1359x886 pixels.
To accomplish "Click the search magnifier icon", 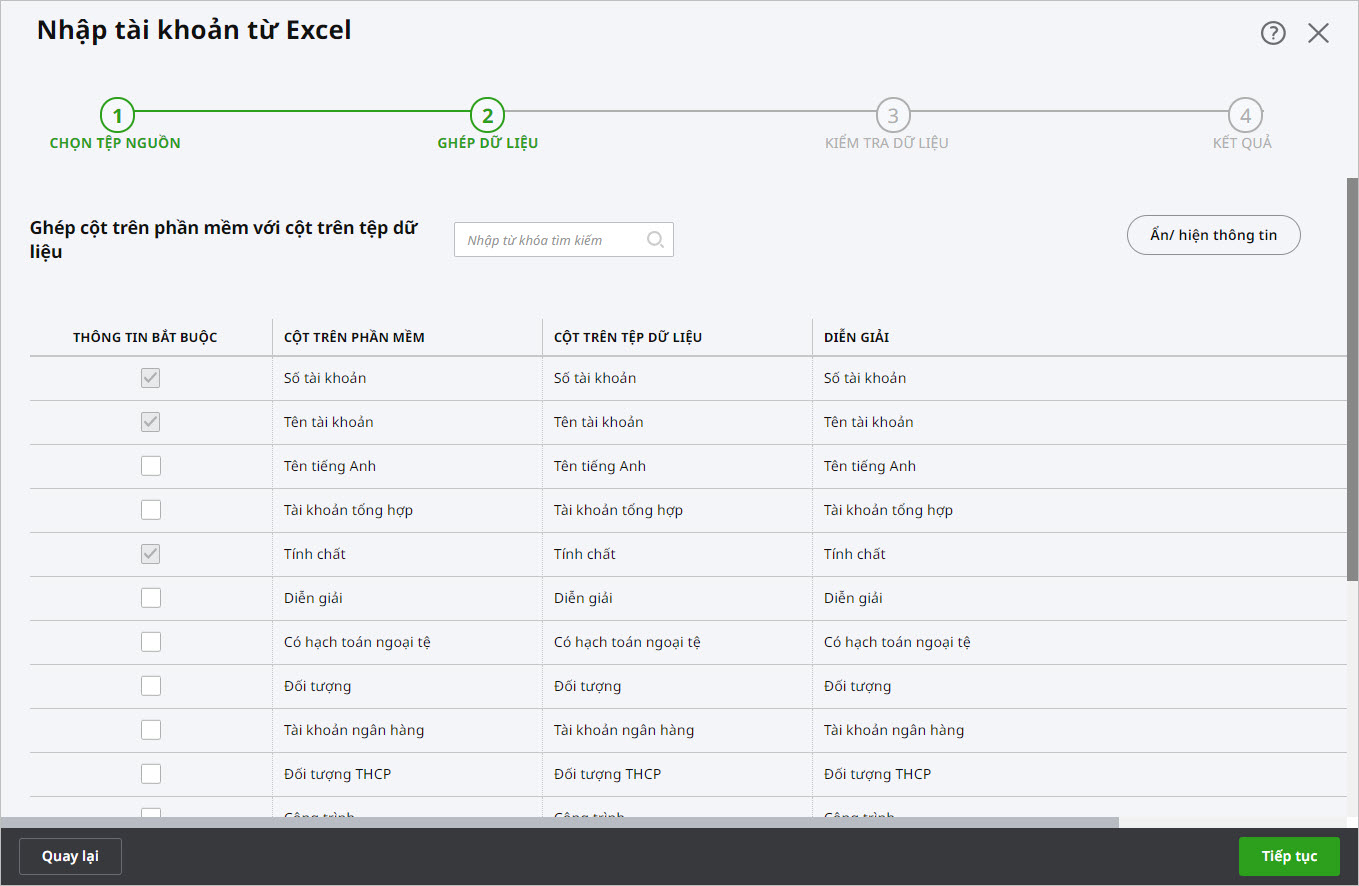I will pyautogui.click(x=655, y=240).
